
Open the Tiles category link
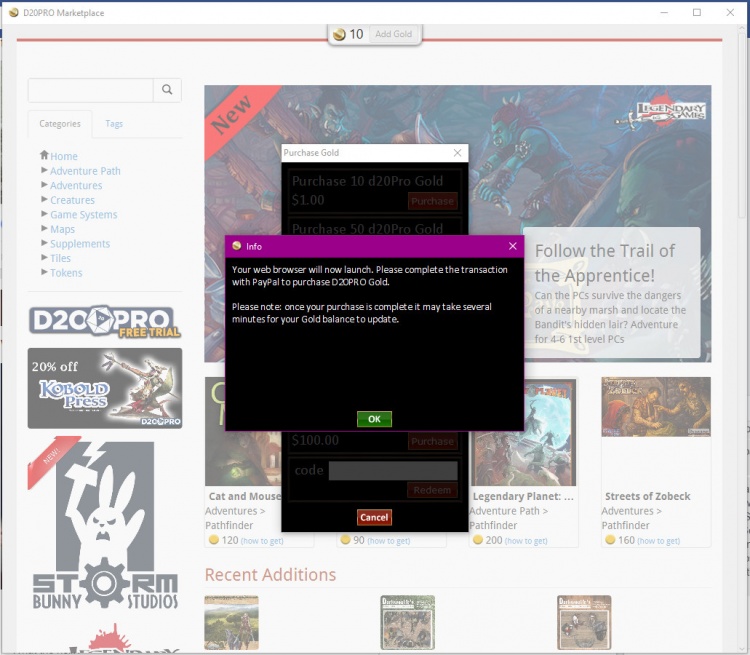click(60, 258)
